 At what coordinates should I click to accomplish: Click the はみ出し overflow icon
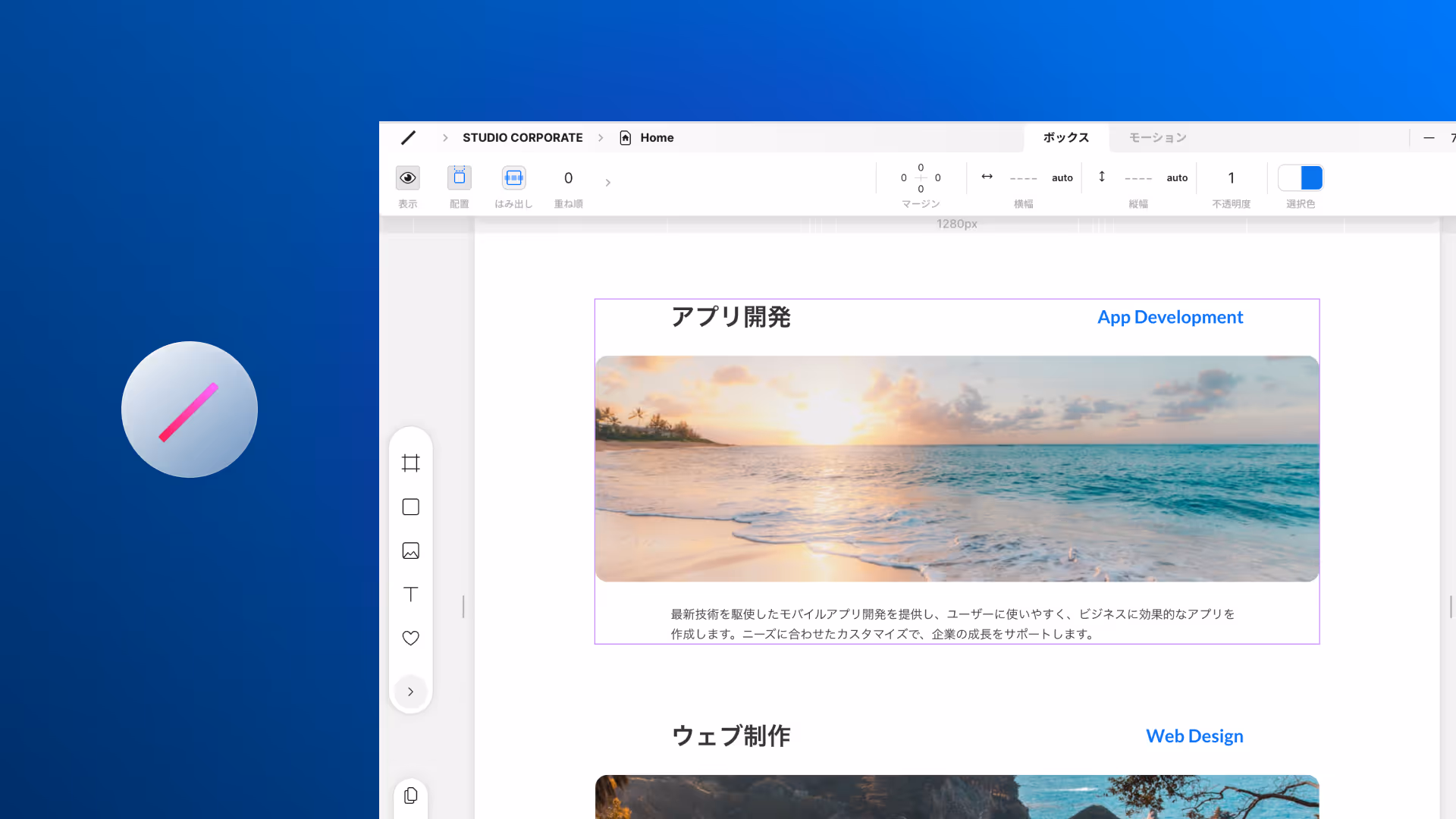click(x=513, y=177)
